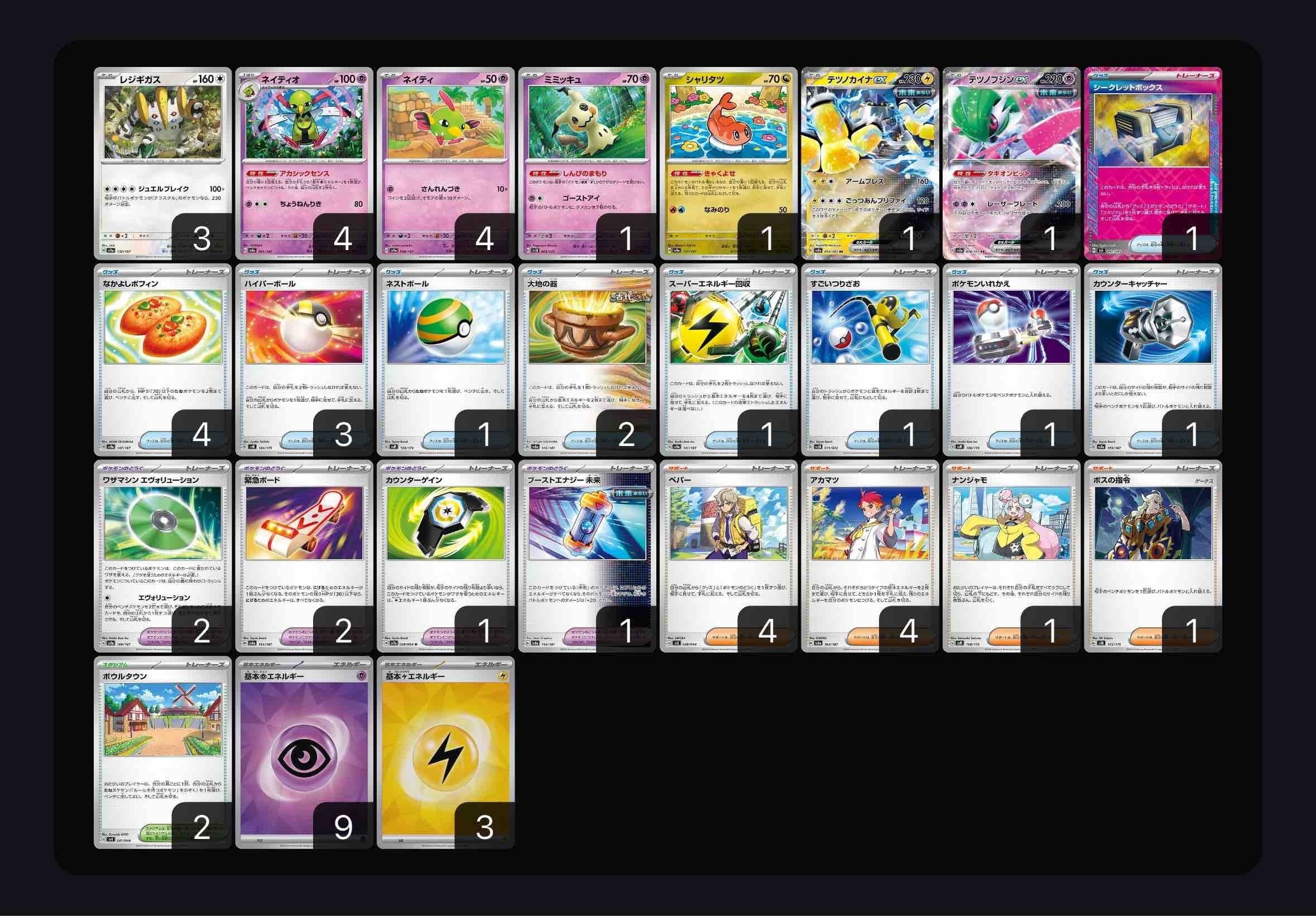Click the スーパーエネルギー回収 card
1316x916 pixels.
click(x=728, y=360)
